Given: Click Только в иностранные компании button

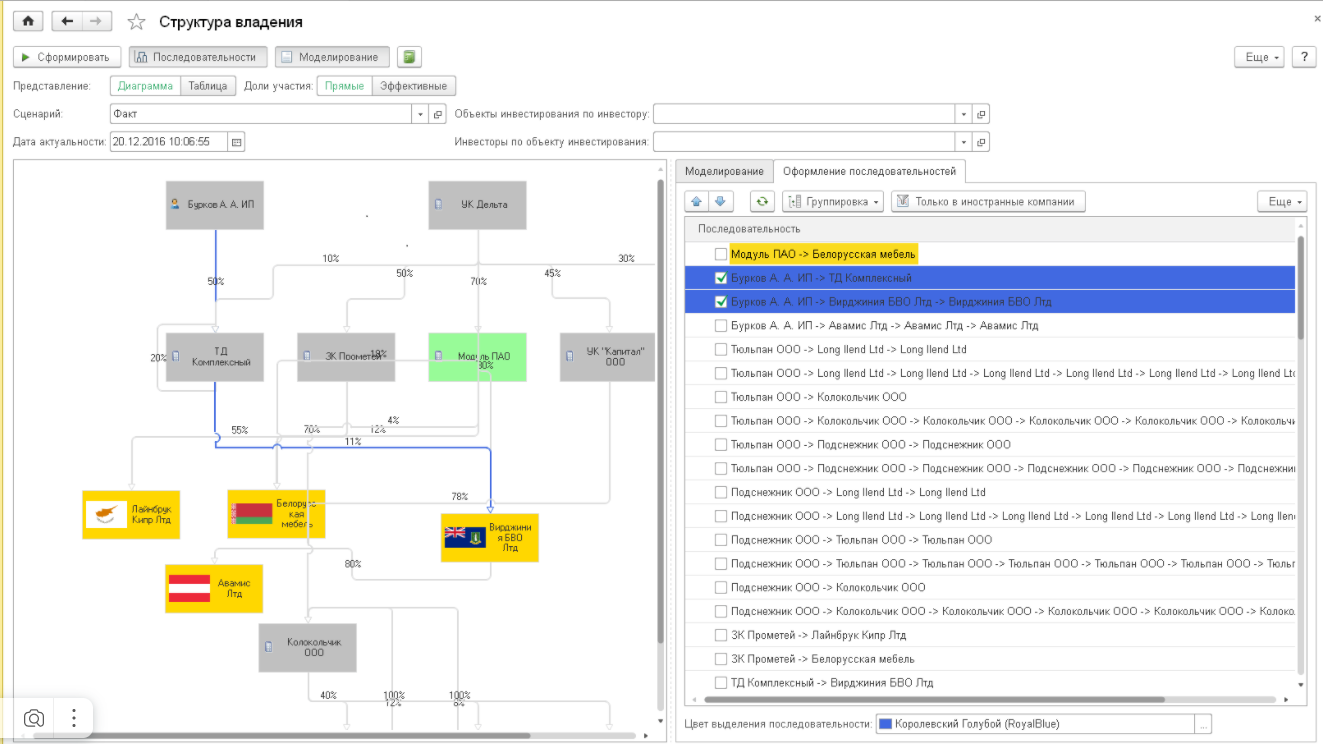Looking at the screenshot, I should [x=986, y=202].
